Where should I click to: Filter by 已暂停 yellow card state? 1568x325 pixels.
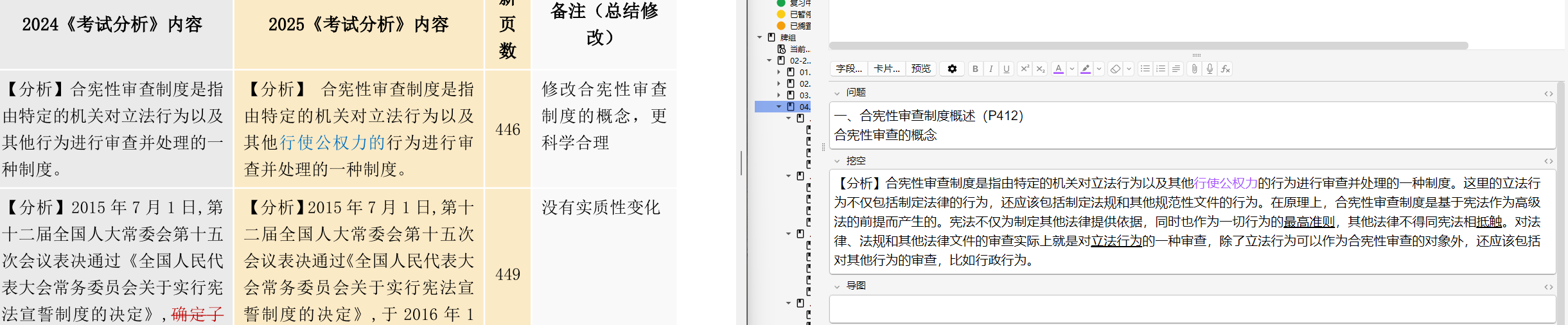tap(794, 14)
